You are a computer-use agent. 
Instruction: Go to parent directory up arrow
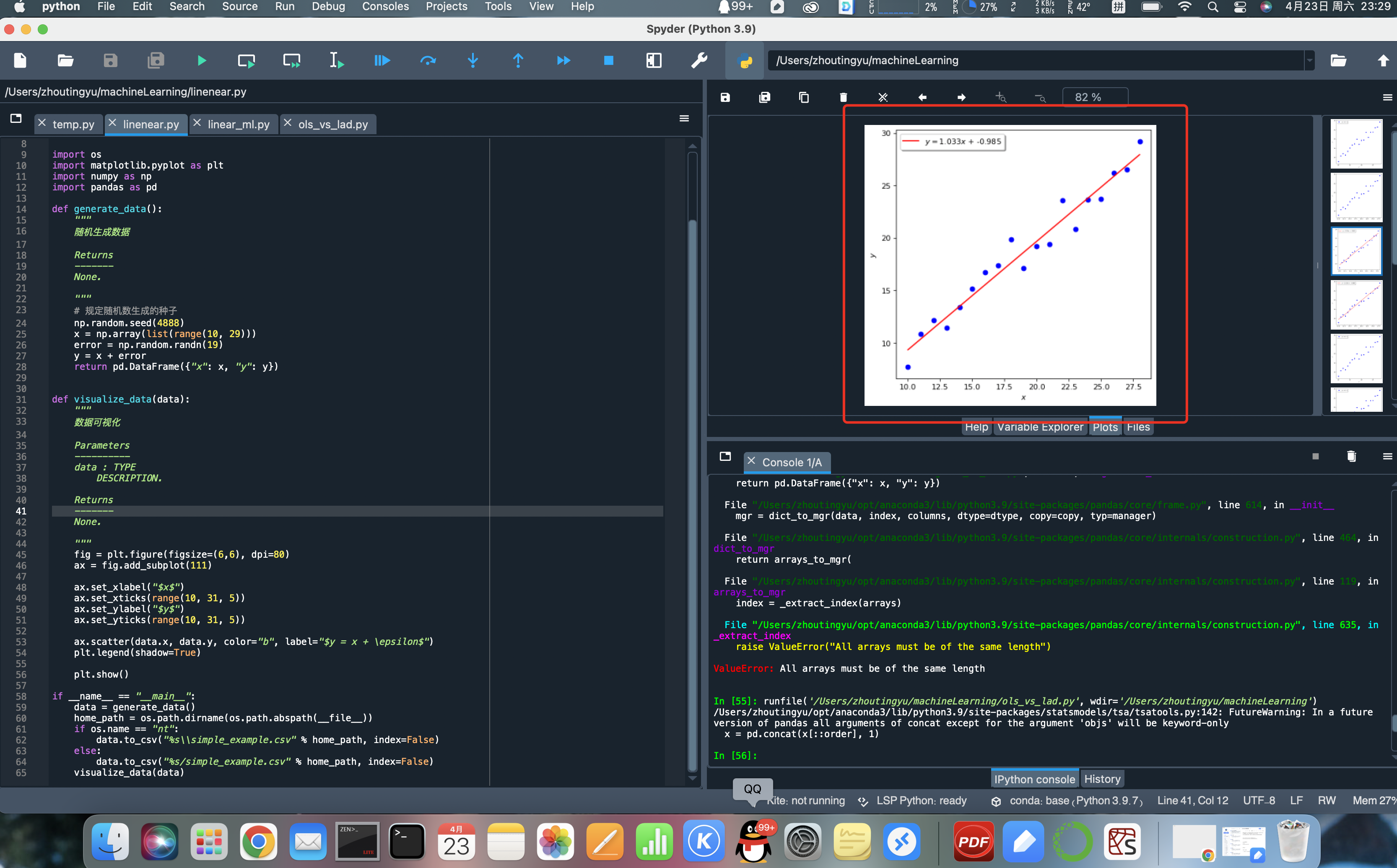[x=1383, y=60]
